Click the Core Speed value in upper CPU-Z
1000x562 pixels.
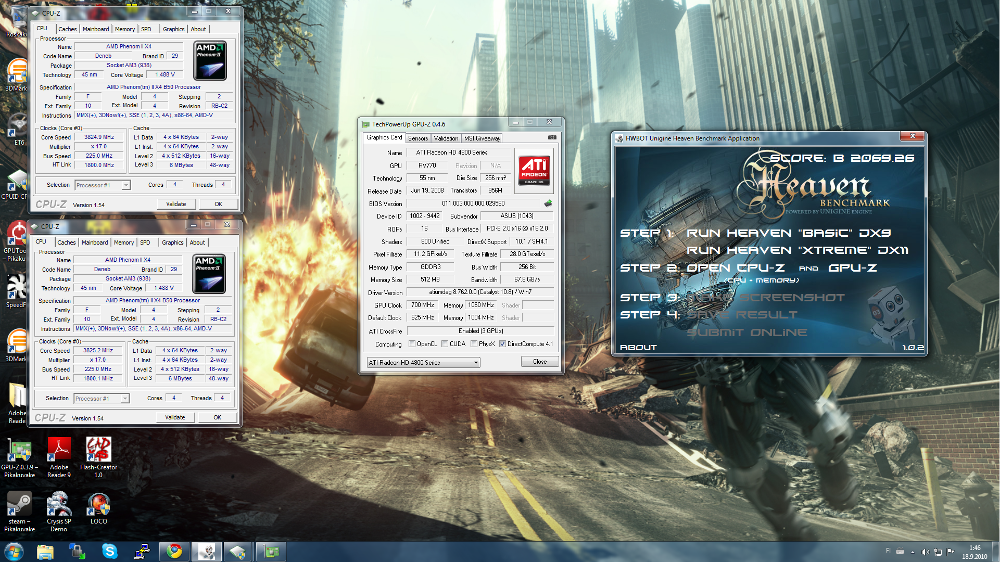pos(99,137)
